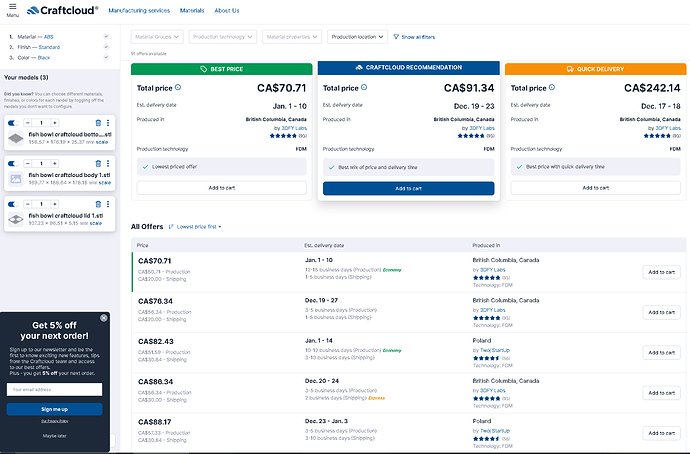Decrease quantity of bottom model
Viewport: 690px width, 454px height.
(x=28, y=123)
